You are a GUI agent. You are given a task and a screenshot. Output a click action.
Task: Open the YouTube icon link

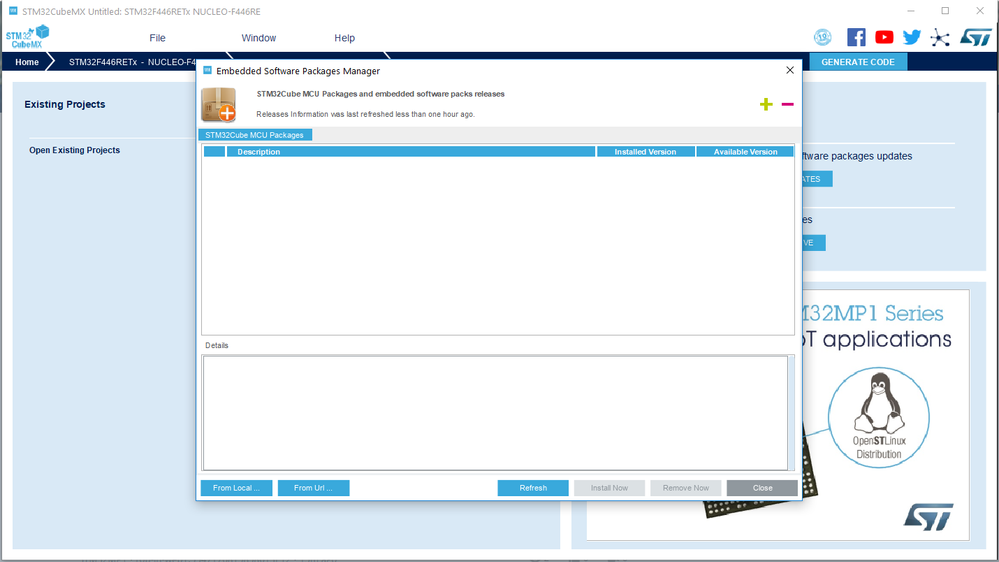tap(884, 37)
